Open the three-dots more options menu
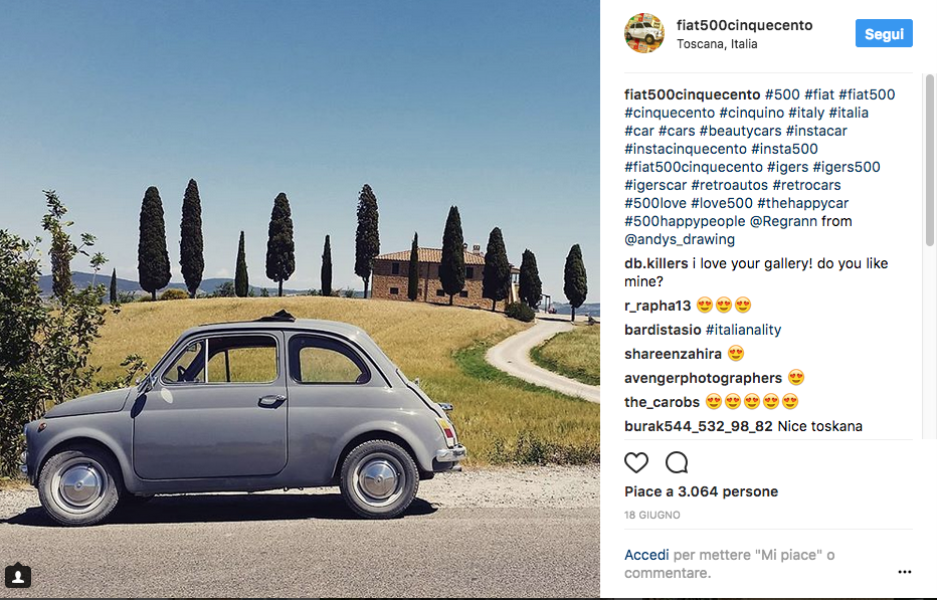The height and width of the screenshot is (600, 937). click(905, 572)
